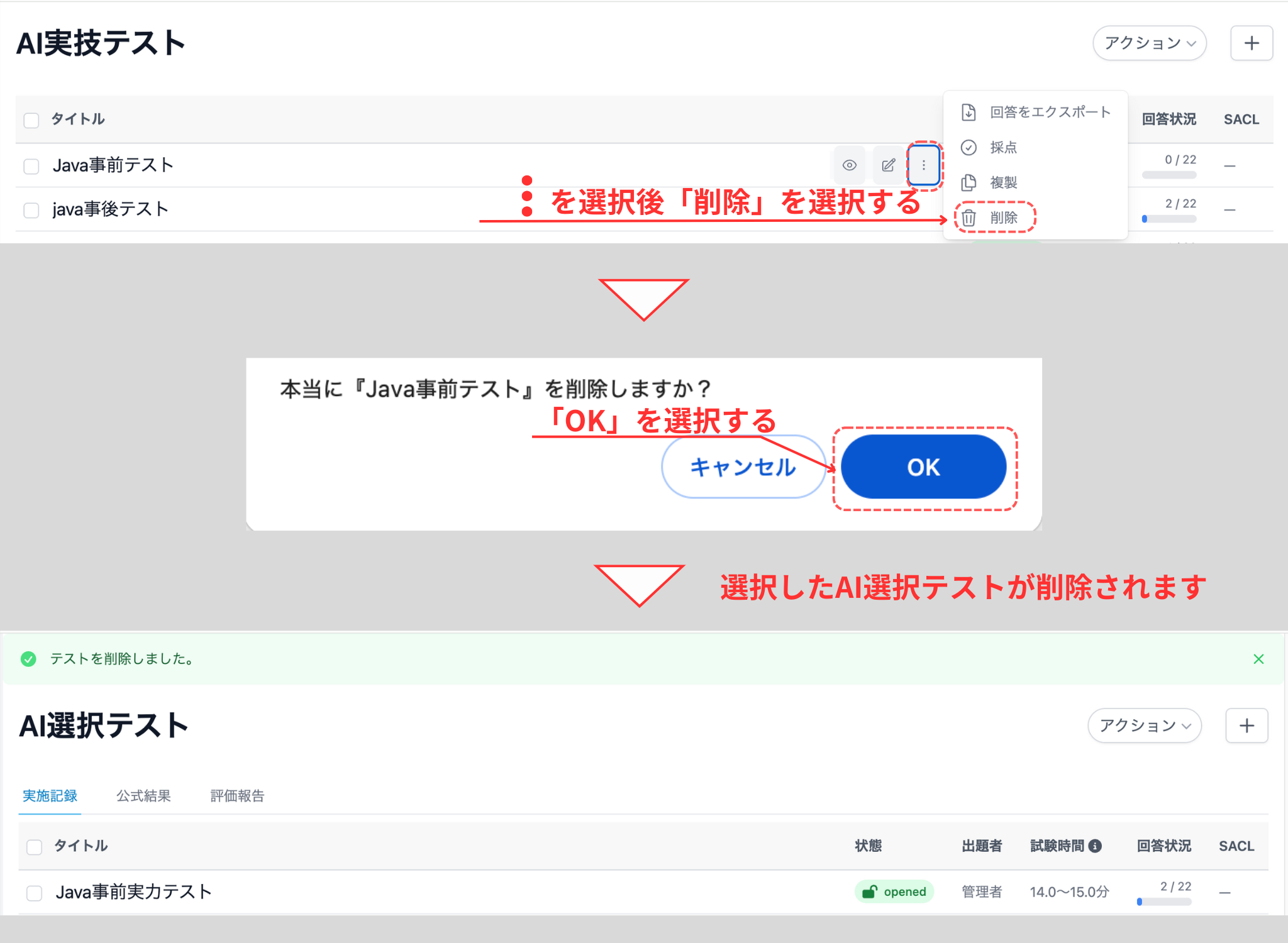Check the Java事前実力テスト row checkbox

tap(34, 891)
